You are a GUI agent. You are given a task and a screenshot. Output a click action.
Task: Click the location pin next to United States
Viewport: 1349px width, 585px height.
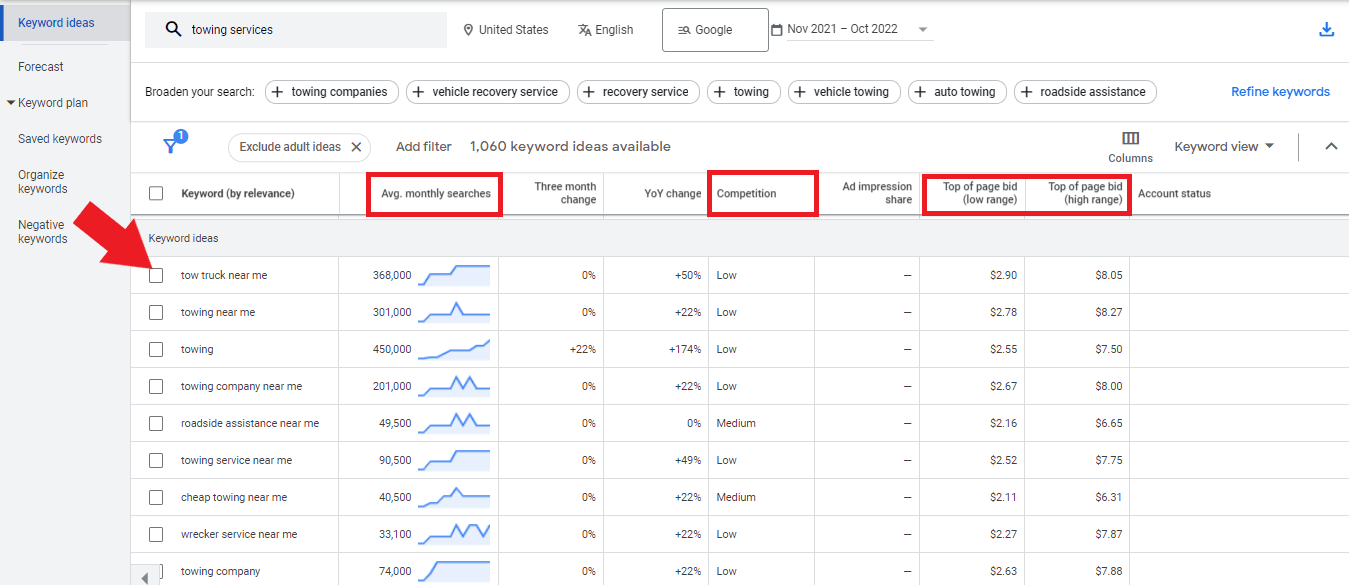[x=466, y=29]
